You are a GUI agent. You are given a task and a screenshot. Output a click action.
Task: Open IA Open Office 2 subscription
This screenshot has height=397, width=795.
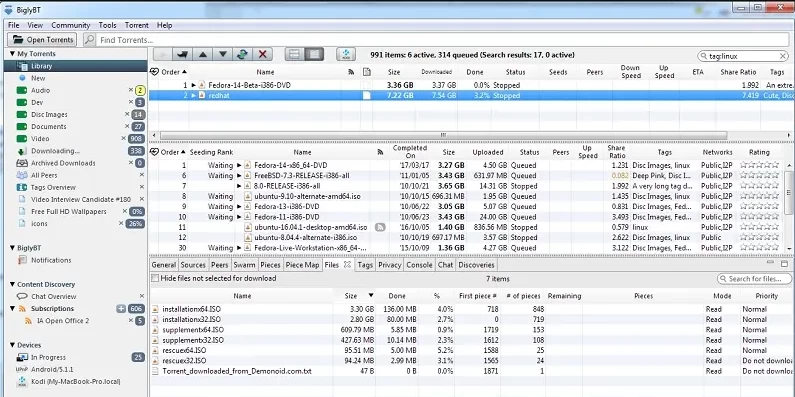63,321
